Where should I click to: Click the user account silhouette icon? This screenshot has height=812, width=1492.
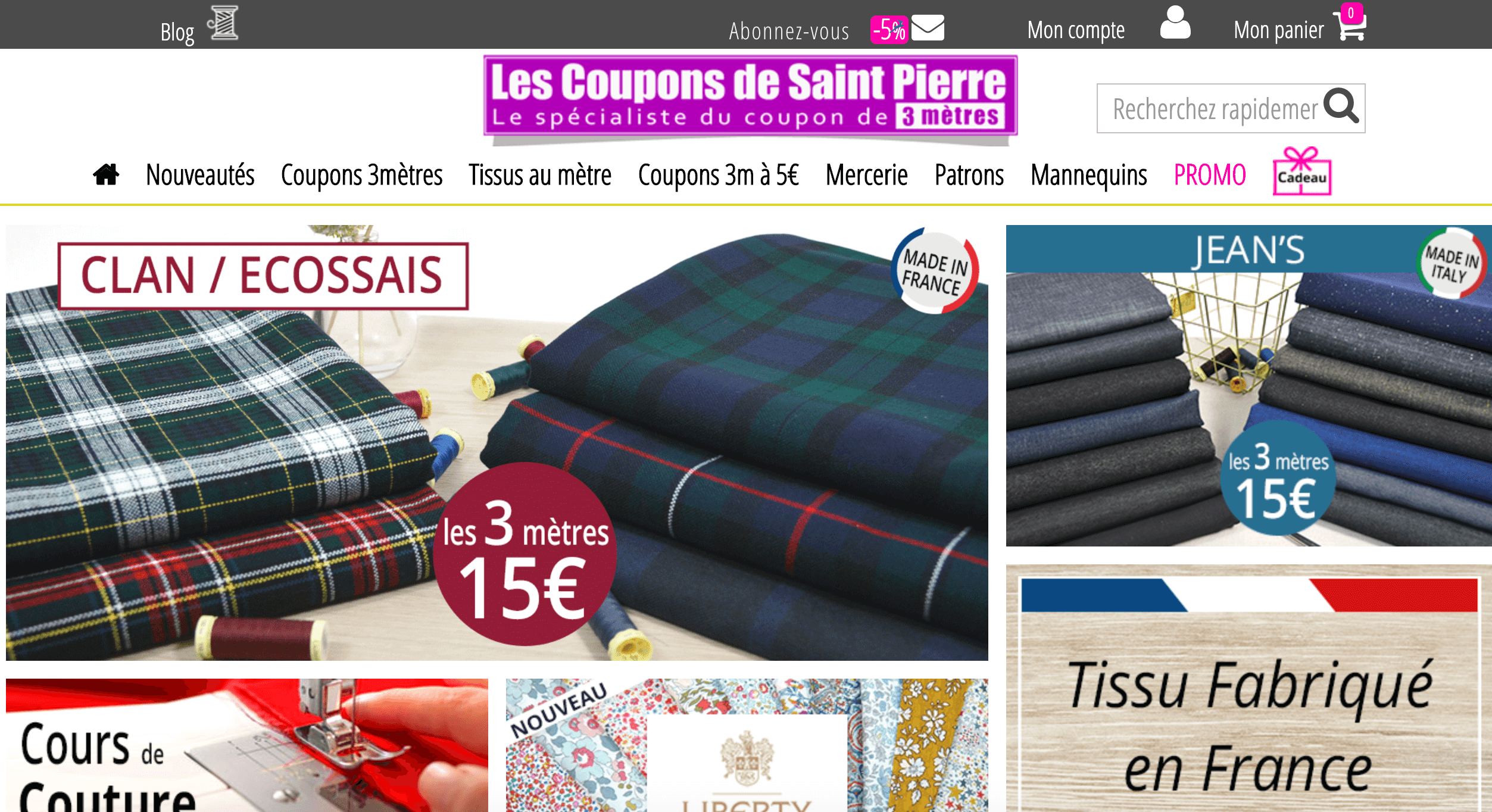tap(1175, 23)
